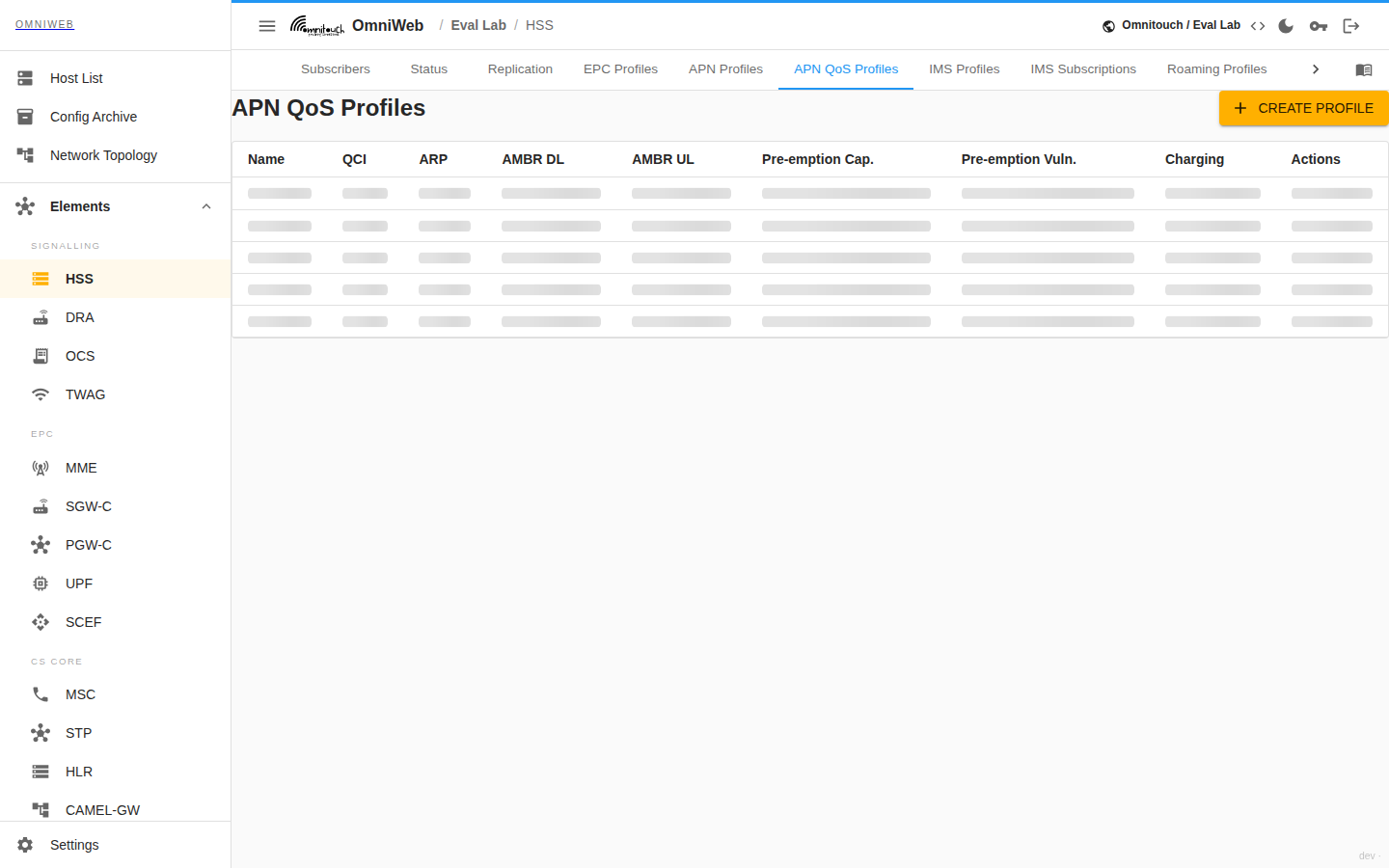Select the APN Profiles tab
Viewport: 1389px width, 868px height.
tap(725, 69)
